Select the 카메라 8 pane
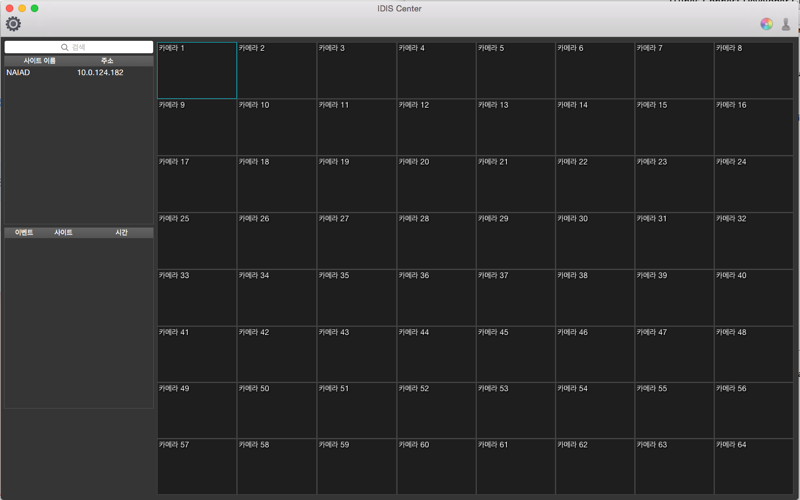 point(754,70)
